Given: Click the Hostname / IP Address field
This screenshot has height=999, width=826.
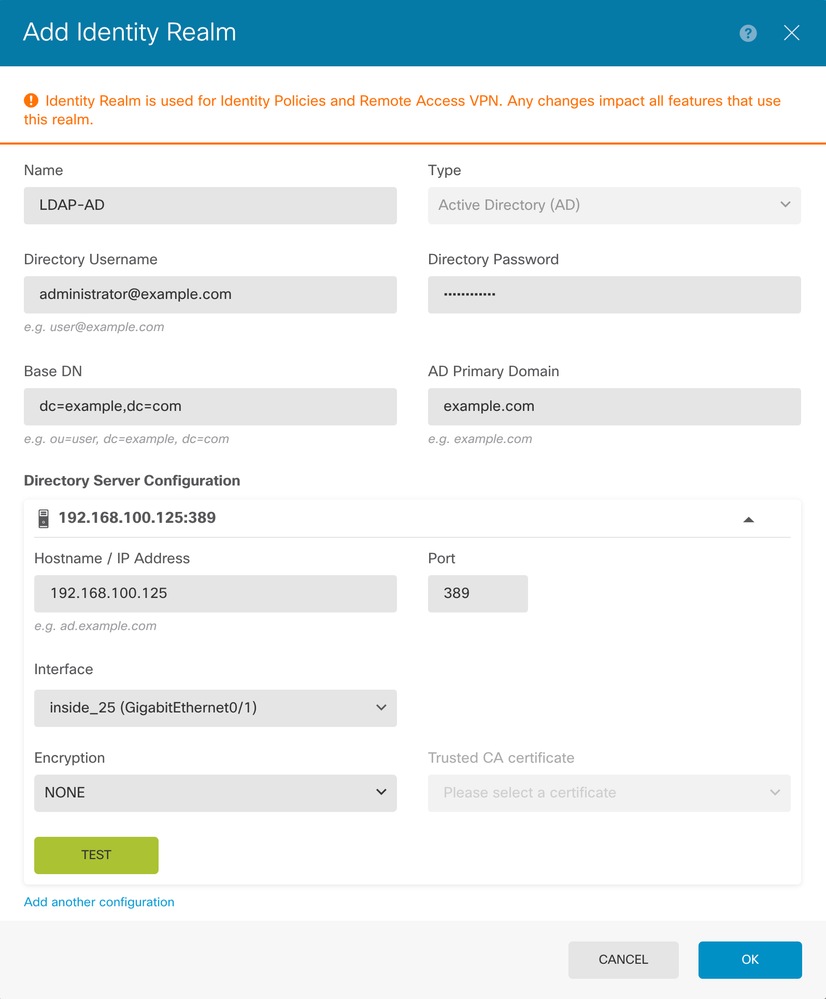Looking at the screenshot, I should click(x=215, y=593).
